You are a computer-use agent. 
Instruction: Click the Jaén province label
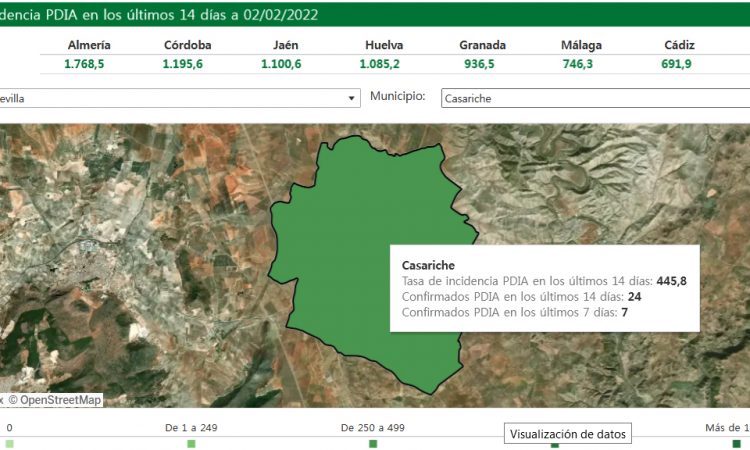coord(285,45)
